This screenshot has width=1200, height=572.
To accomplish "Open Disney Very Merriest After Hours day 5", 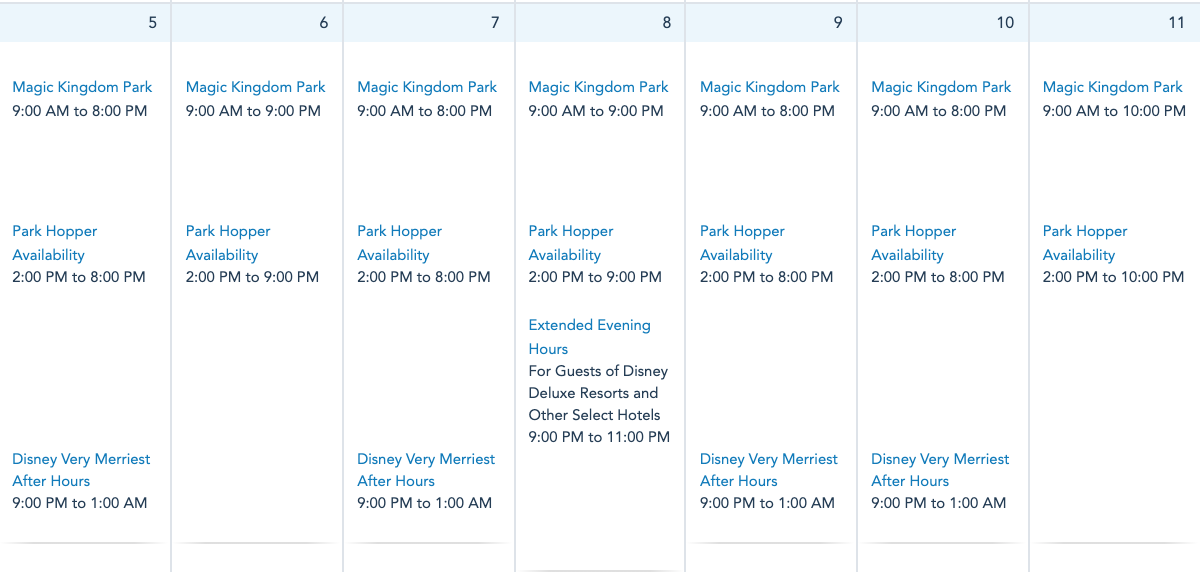I will point(81,469).
